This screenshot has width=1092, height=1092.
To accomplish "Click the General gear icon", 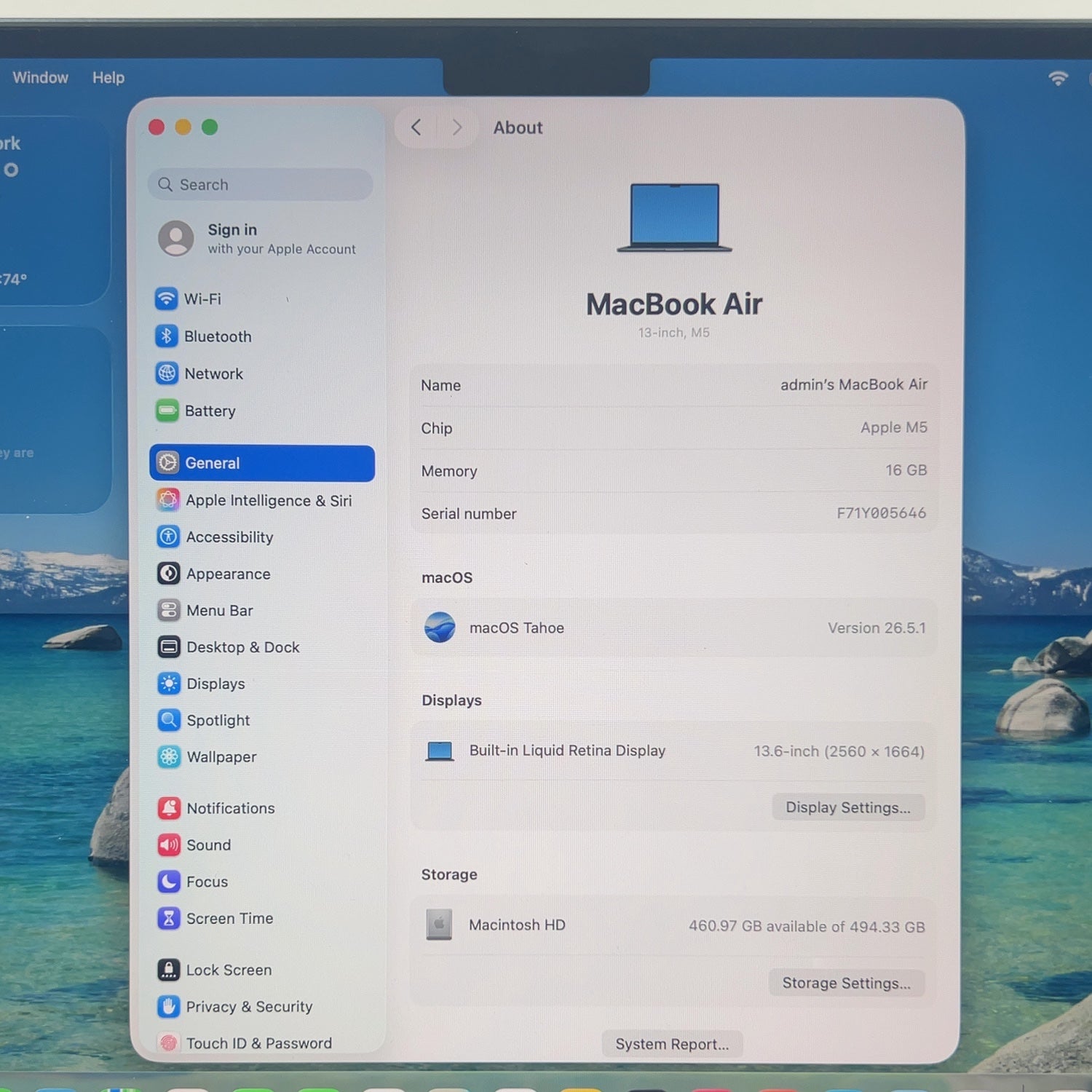I will point(167,463).
